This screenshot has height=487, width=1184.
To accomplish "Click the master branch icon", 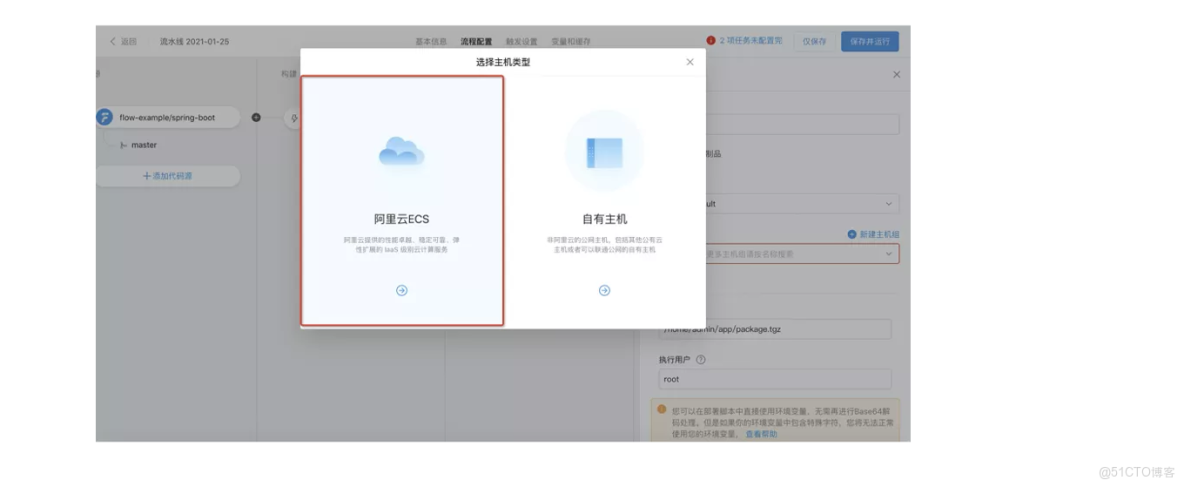I will click(124, 145).
